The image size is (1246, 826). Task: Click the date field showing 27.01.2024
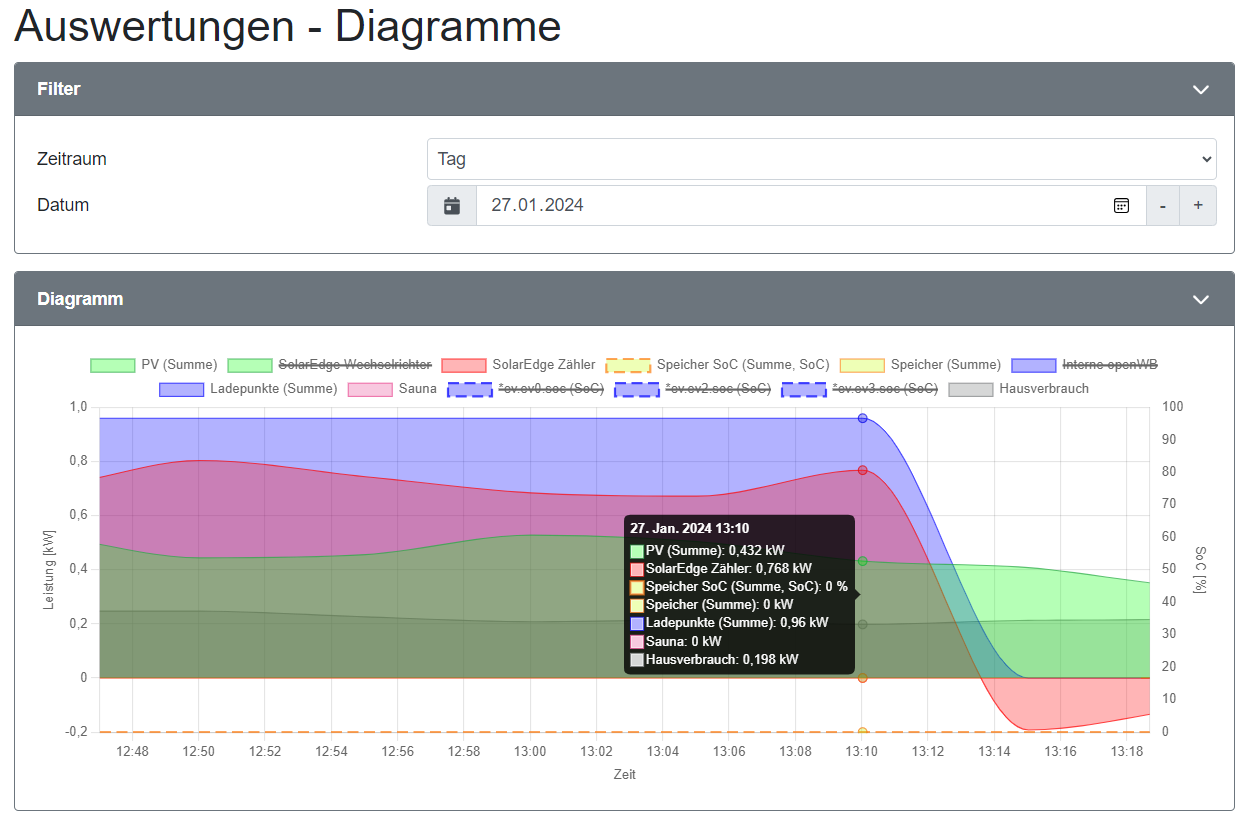(x=790, y=206)
